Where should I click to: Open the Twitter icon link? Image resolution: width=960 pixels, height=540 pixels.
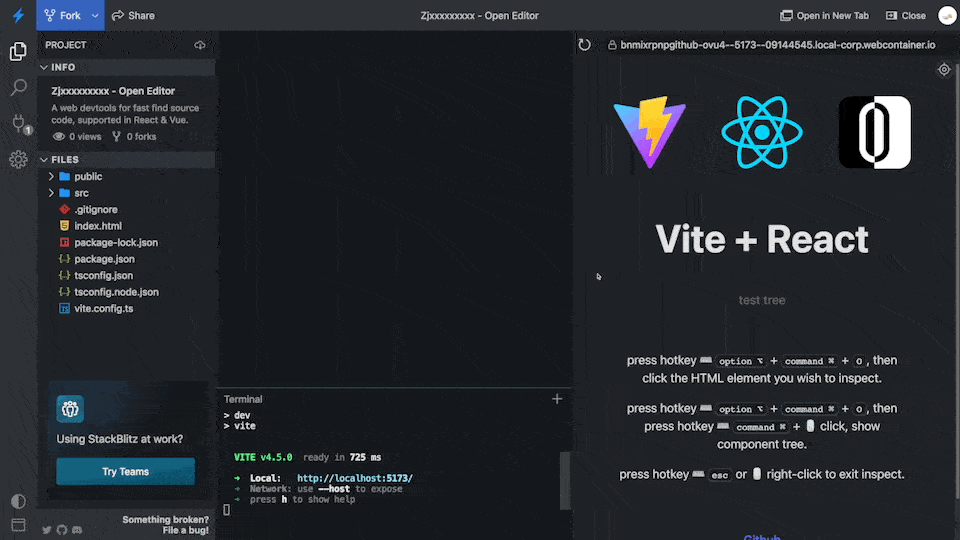coord(47,530)
